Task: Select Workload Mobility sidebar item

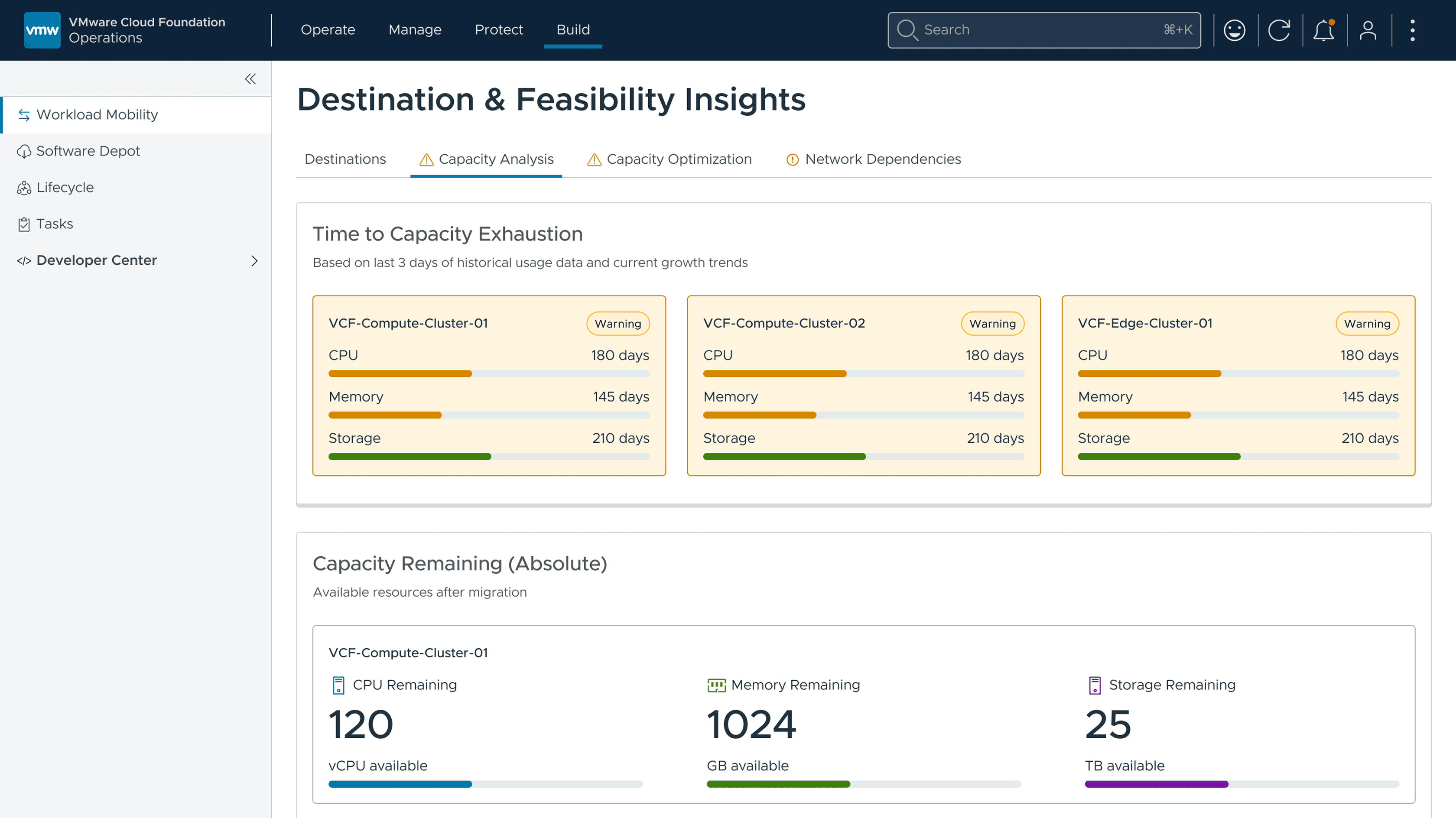Action: [x=97, y=115]
